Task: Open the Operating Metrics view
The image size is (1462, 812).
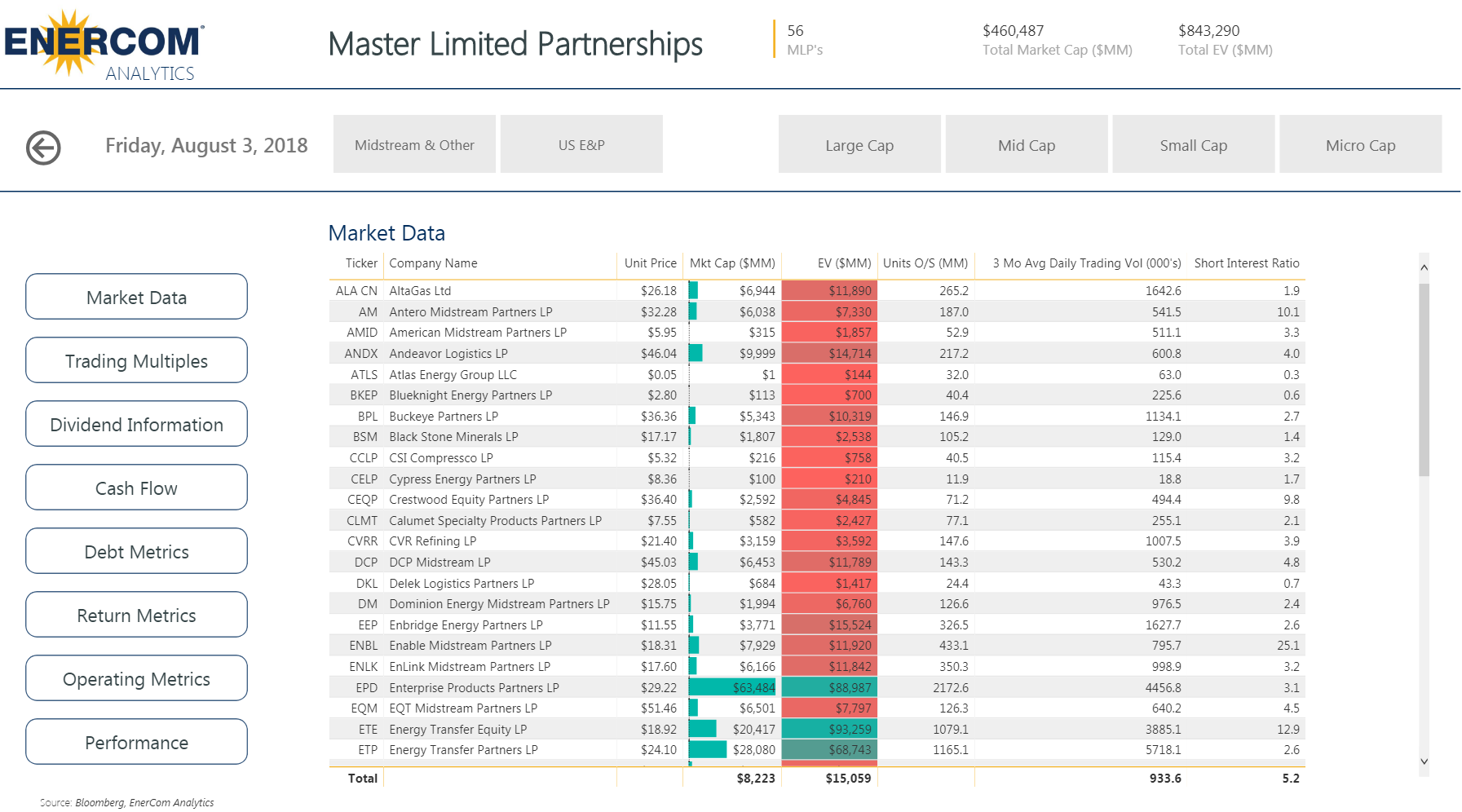Action: (x=136, y=678)
